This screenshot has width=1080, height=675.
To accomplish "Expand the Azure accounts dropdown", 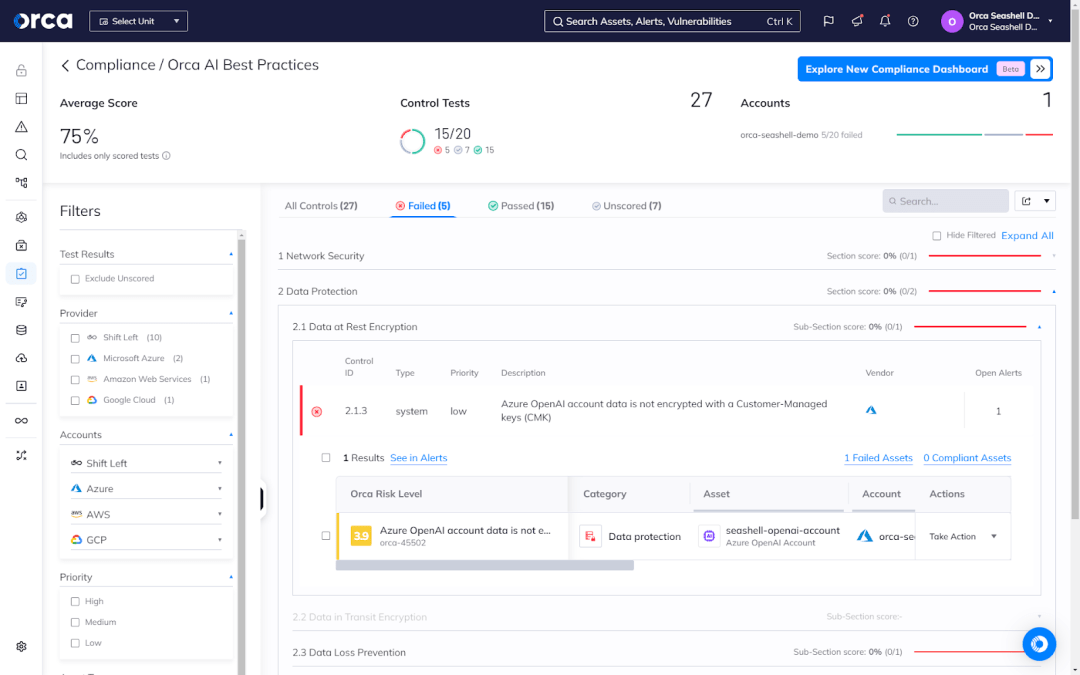I will coord(146,488).
